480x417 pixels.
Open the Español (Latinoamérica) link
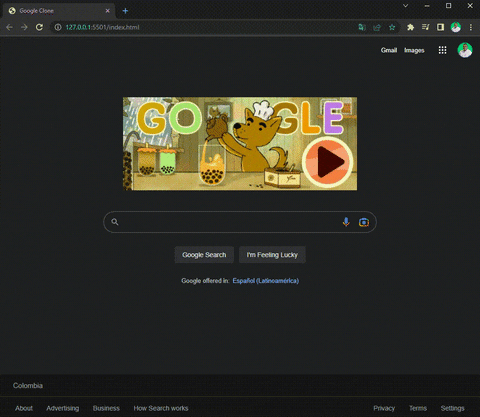[266, 281]
